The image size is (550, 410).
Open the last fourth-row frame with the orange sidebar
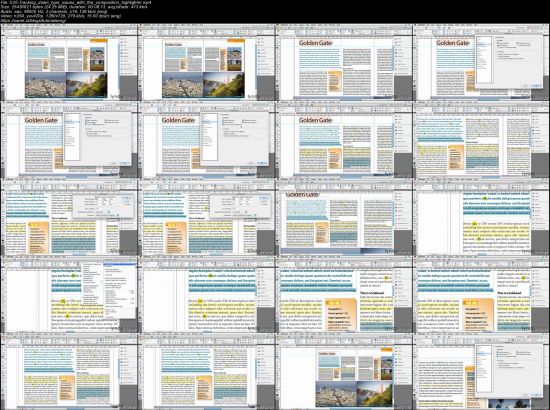[x=482, y=295]
